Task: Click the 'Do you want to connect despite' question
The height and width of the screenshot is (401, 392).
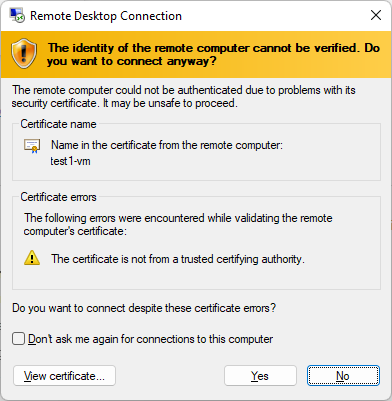Action: (x=144, y=308)
